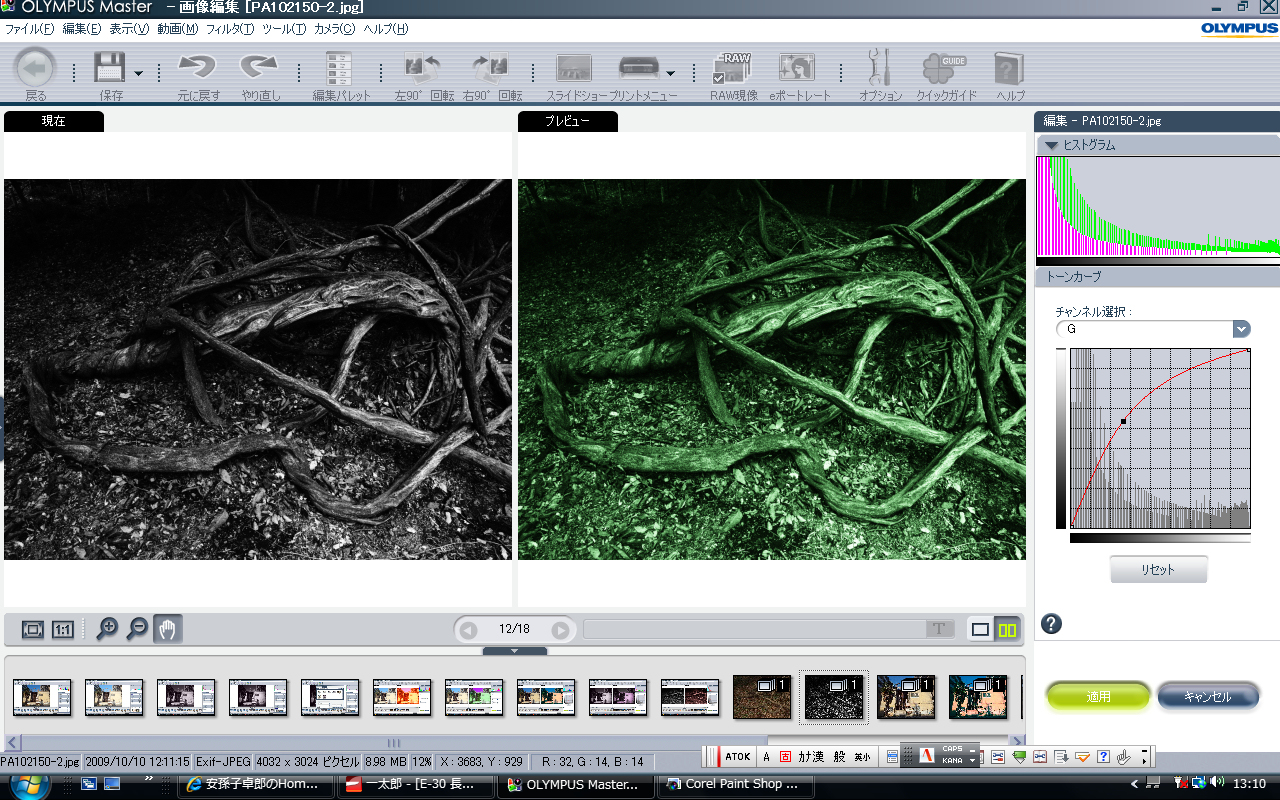Click the tone curve control point

[1124, 422]
